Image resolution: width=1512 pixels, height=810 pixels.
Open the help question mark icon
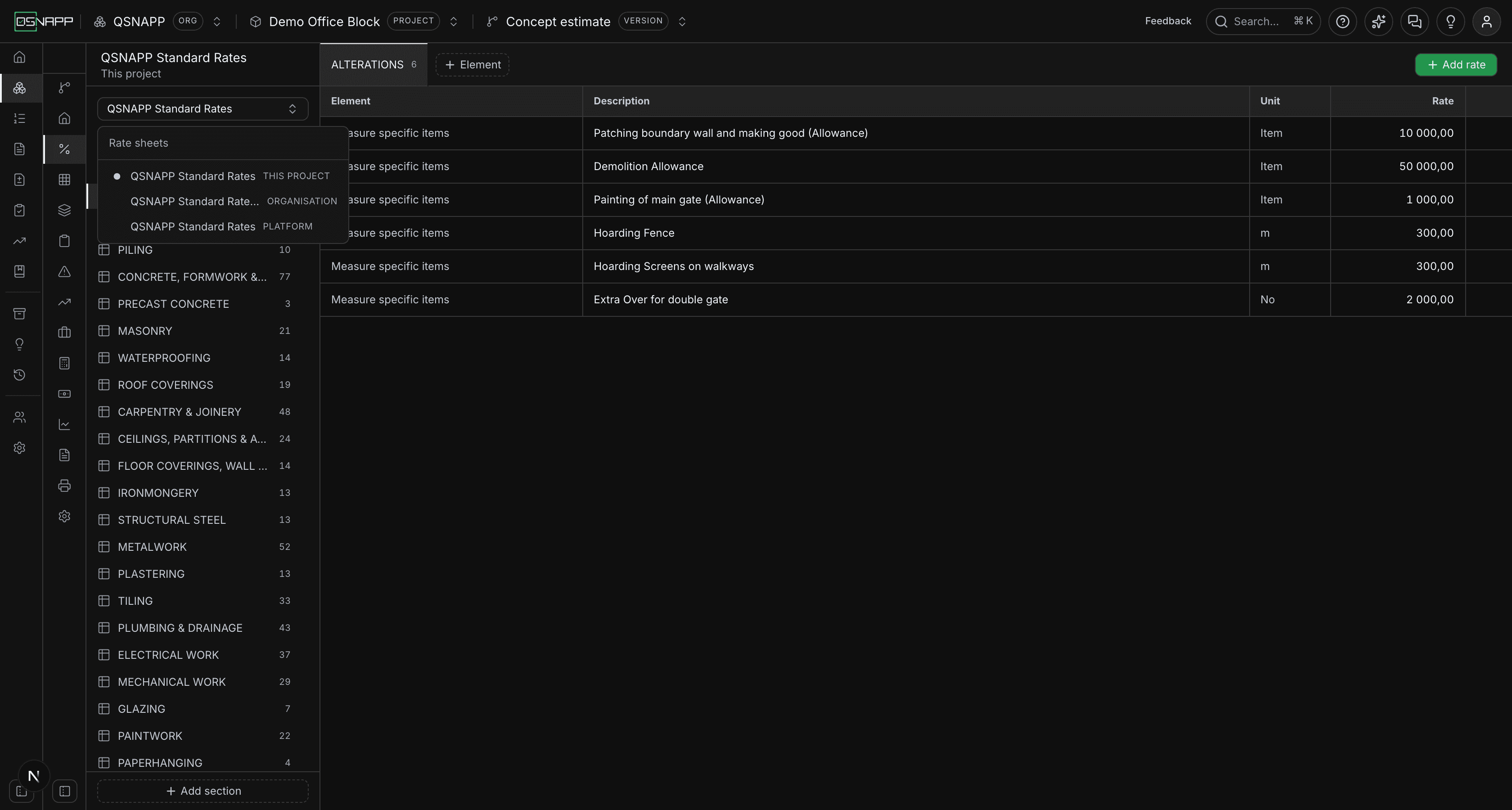(x=1342, y=22)
